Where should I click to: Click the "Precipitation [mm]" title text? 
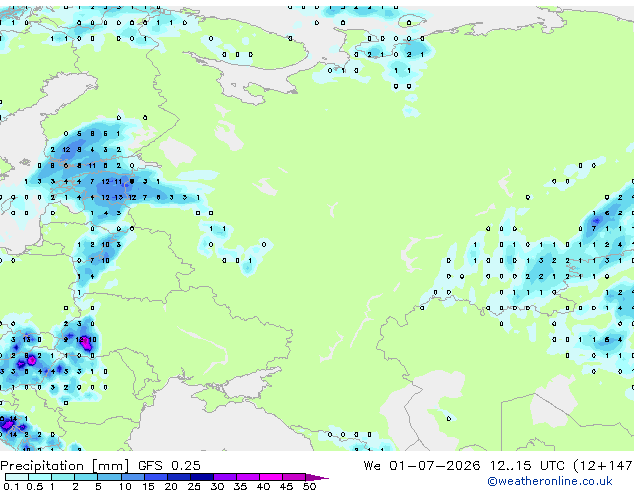click(x=65, y=466)
